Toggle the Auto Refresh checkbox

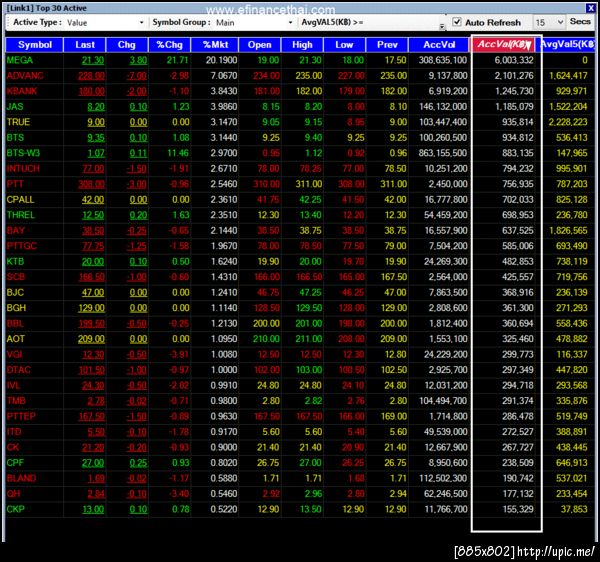(457, 22)
